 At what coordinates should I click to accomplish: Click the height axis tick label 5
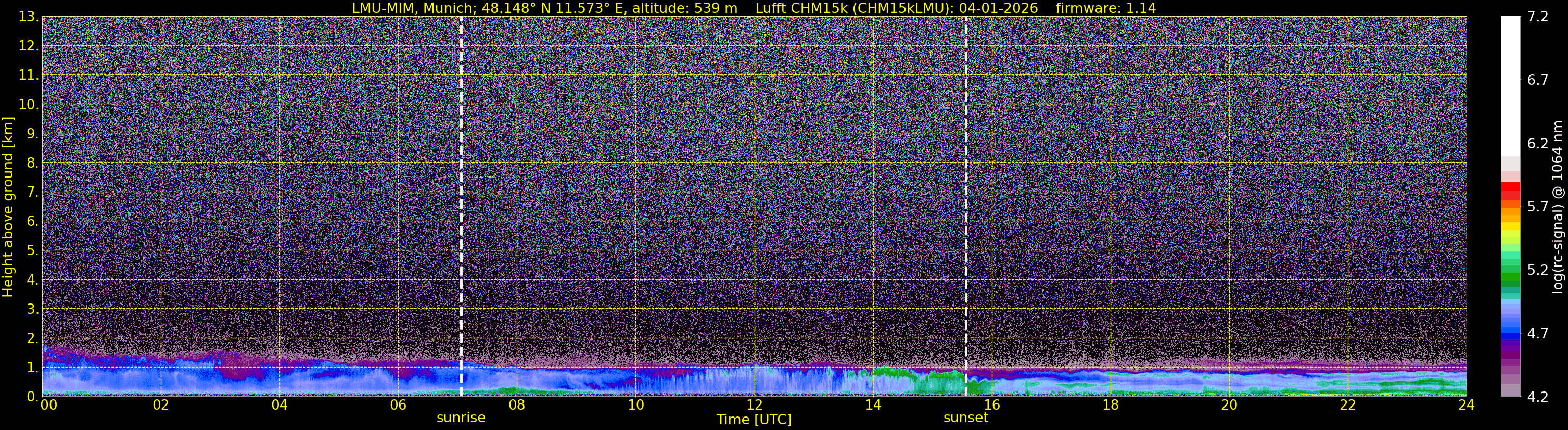[x=32, y=251]
